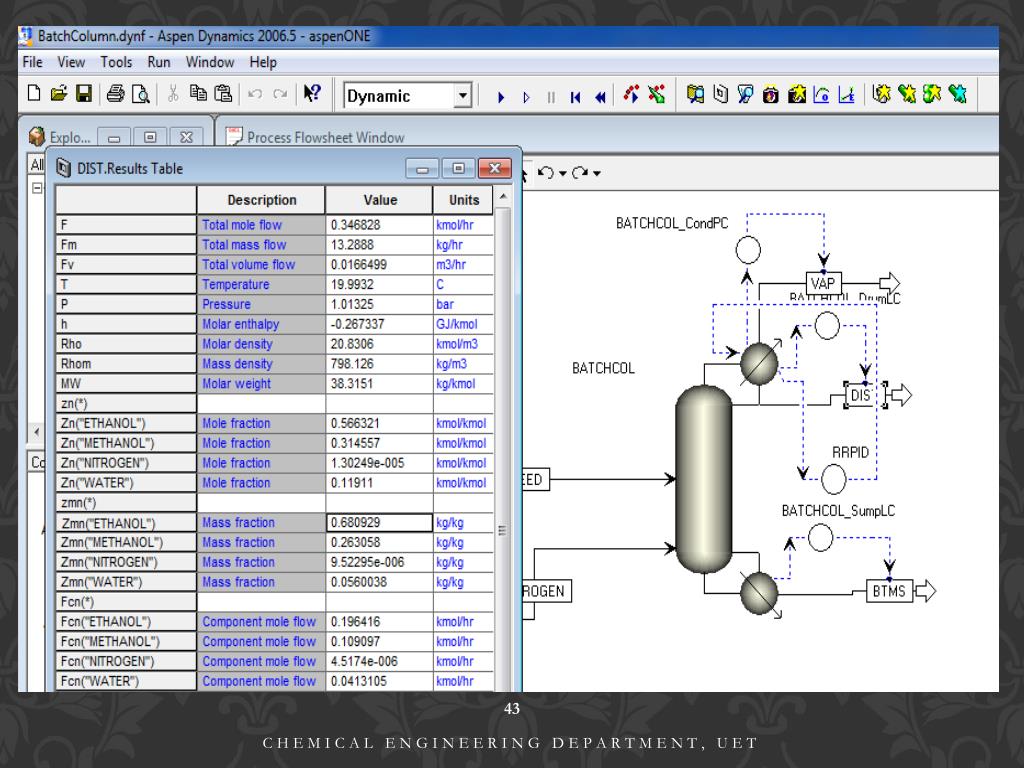Click the yellow star with green arrow
Screen dimensions: 1024x768
point(907,95)
